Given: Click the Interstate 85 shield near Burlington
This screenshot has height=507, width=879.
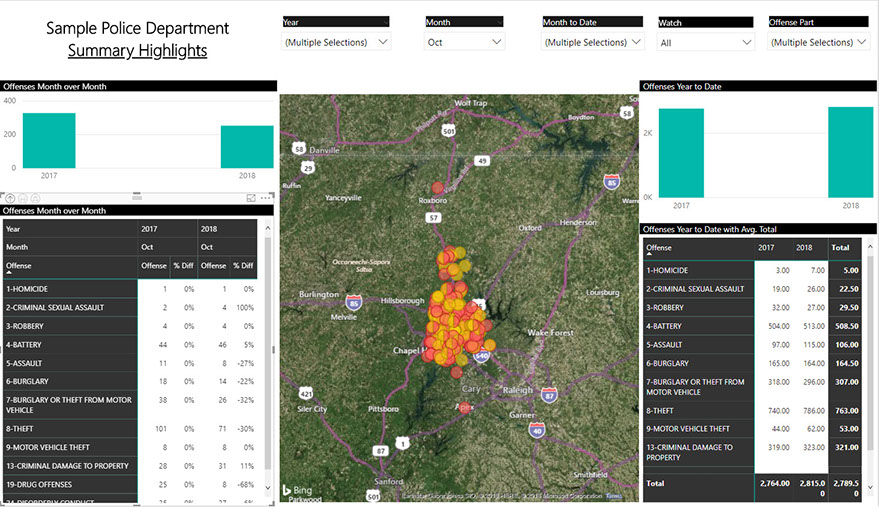Looking at the screenshot, I should (x=354, y=300).
